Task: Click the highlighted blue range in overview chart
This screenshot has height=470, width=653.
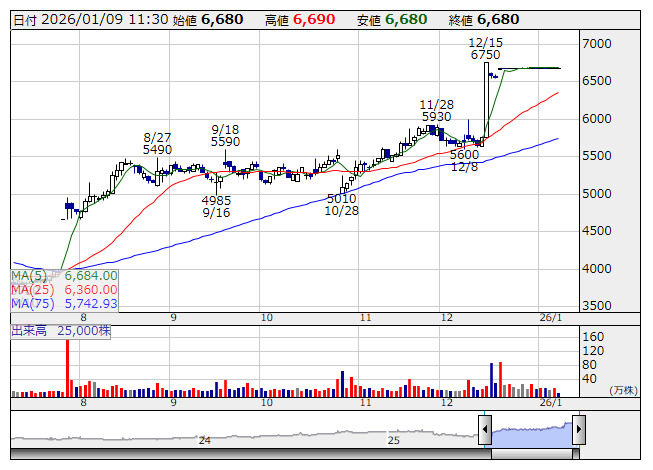Action: coord(530,431)
